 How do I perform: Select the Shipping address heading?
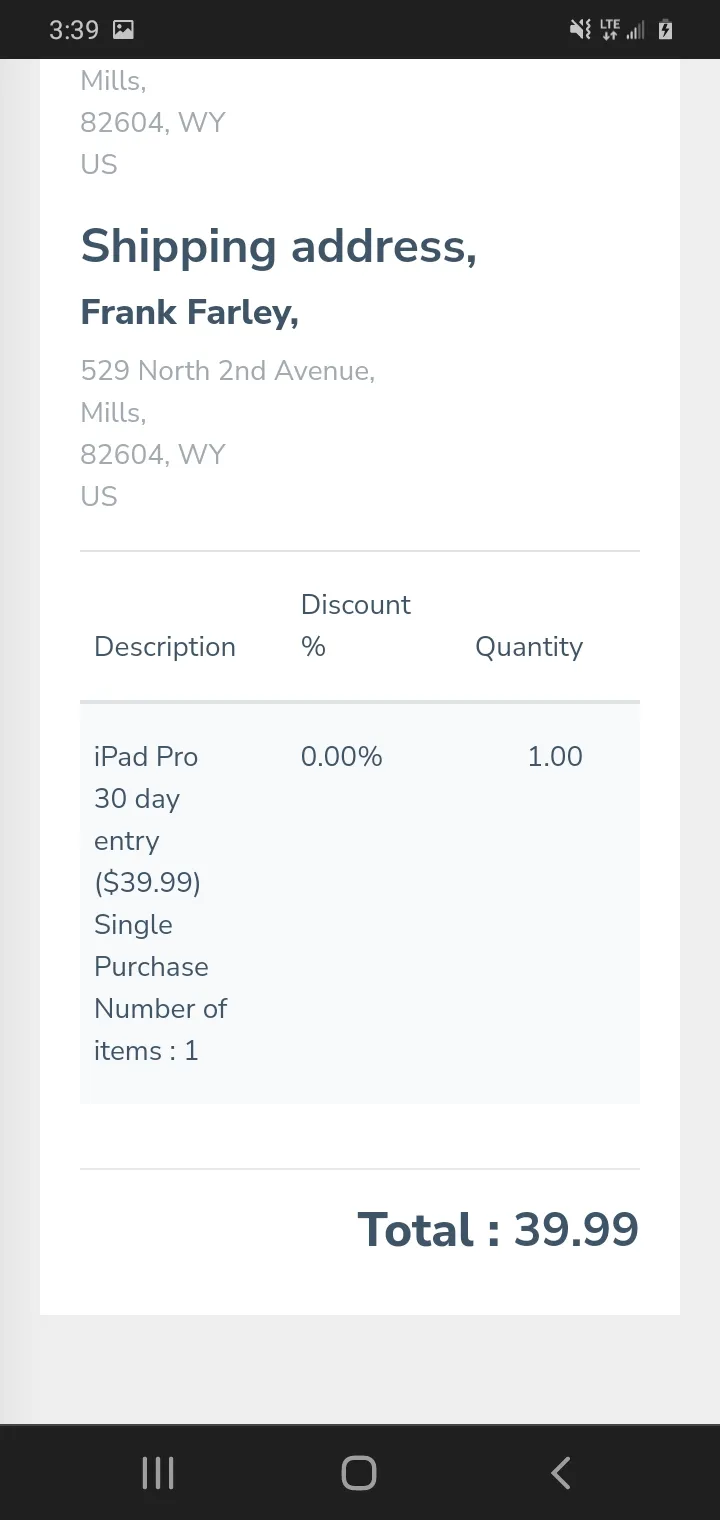[x=279, y=246]
